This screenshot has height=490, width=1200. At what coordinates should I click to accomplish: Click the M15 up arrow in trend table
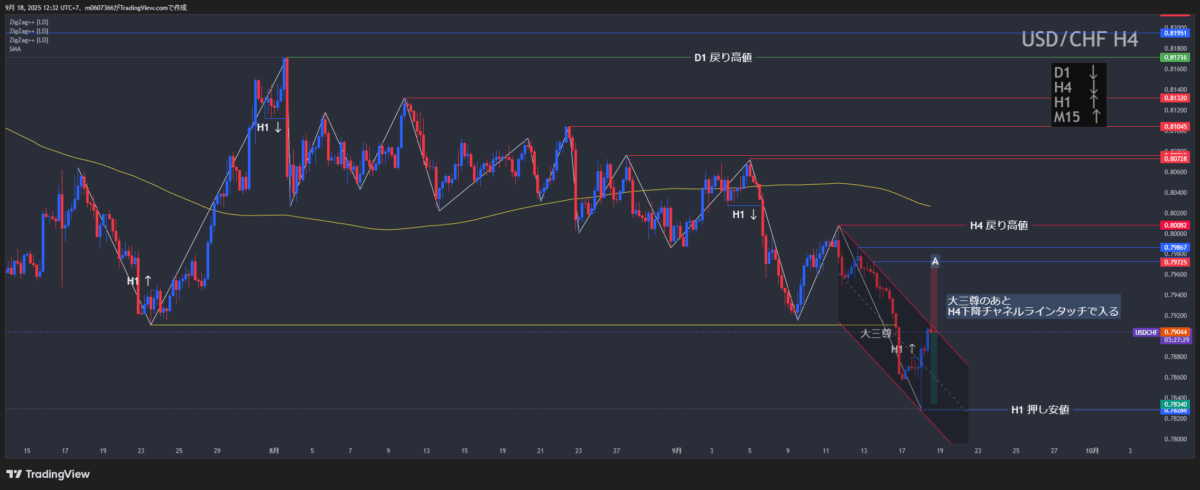point(1096,118)
